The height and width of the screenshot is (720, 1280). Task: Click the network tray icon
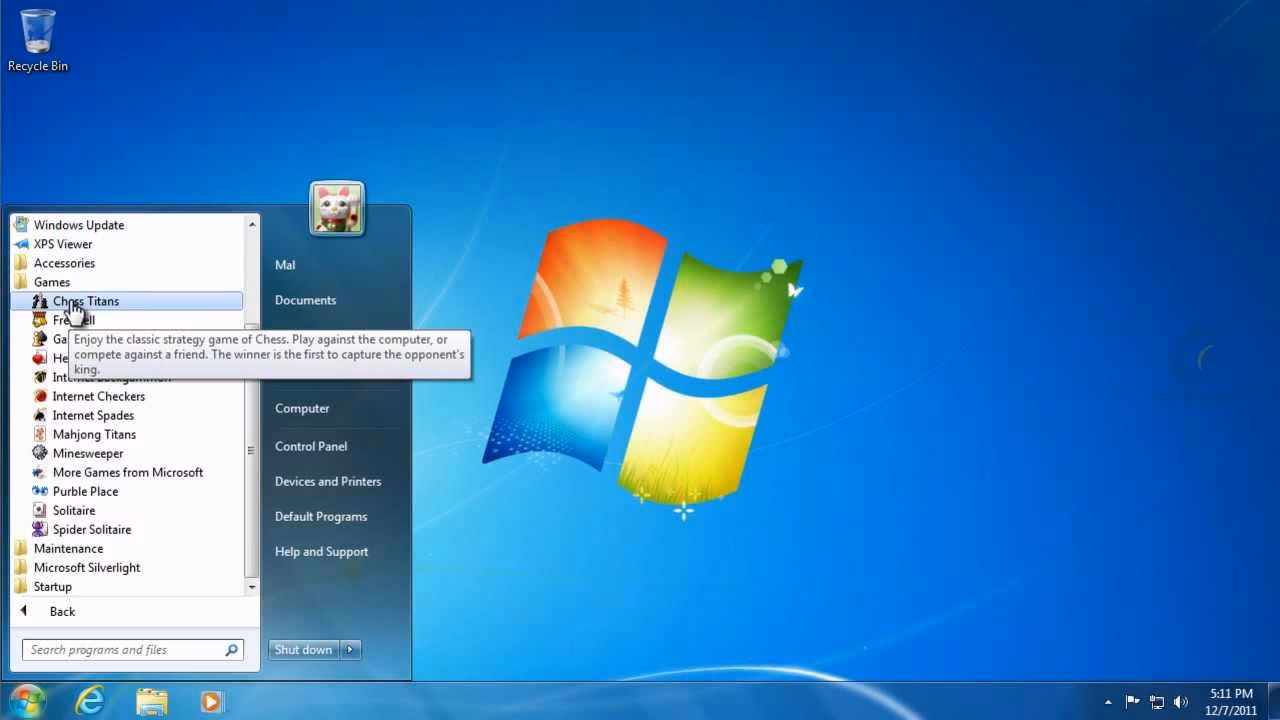[1157, 702]
